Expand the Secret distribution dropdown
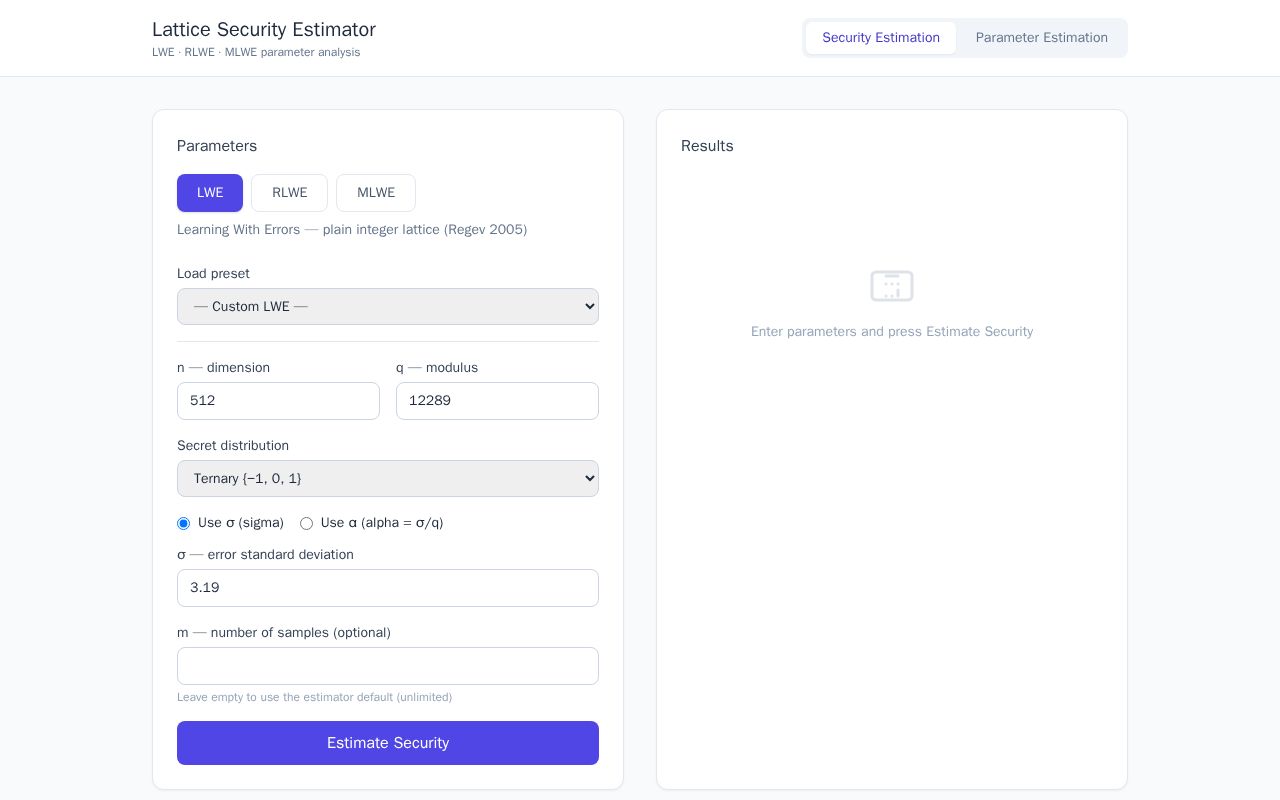The width and height of the screenshot is (1280, 800). (388, 479)
